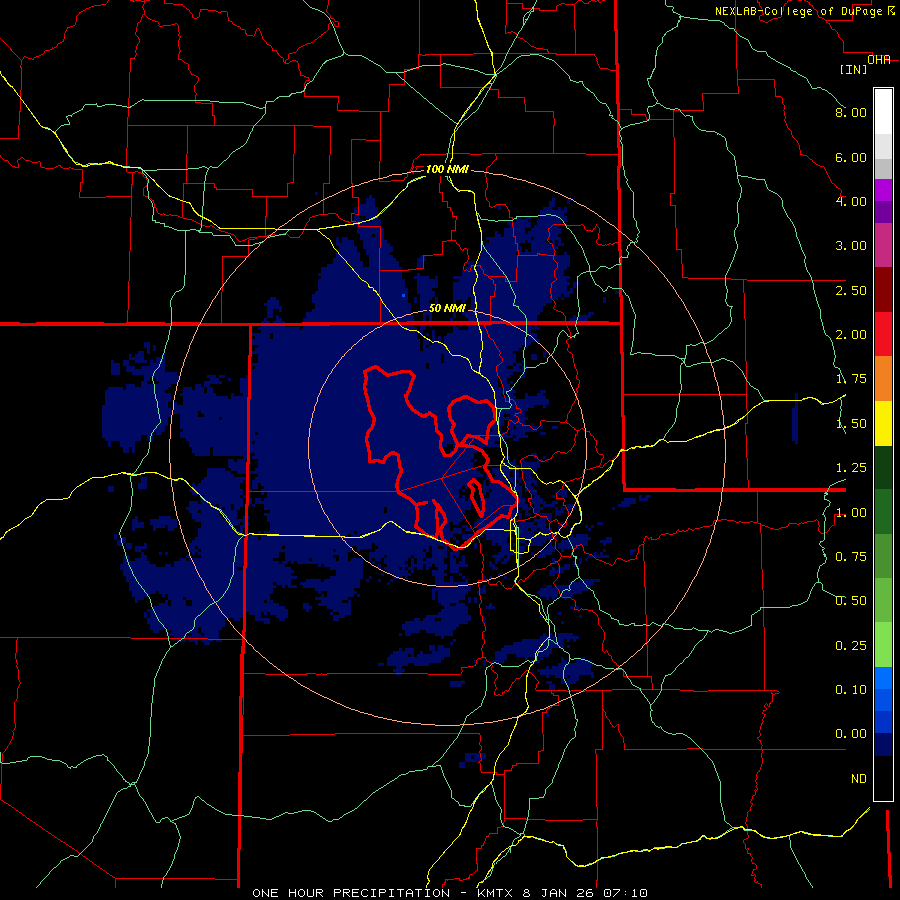Click the '0.25' legend value
Screen dimensions: 900x900
(851, 646)
